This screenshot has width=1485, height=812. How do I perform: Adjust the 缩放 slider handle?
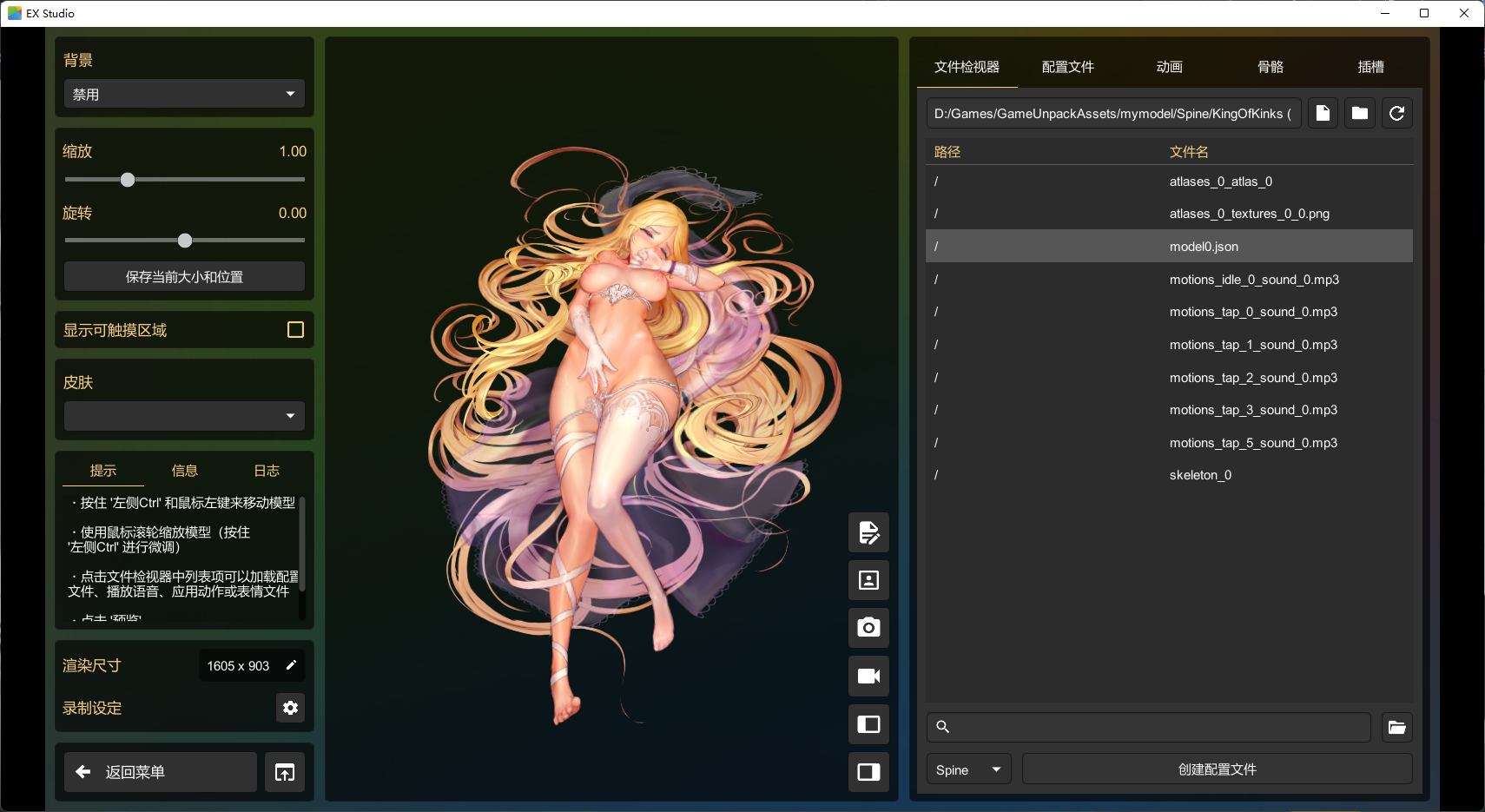128,180
